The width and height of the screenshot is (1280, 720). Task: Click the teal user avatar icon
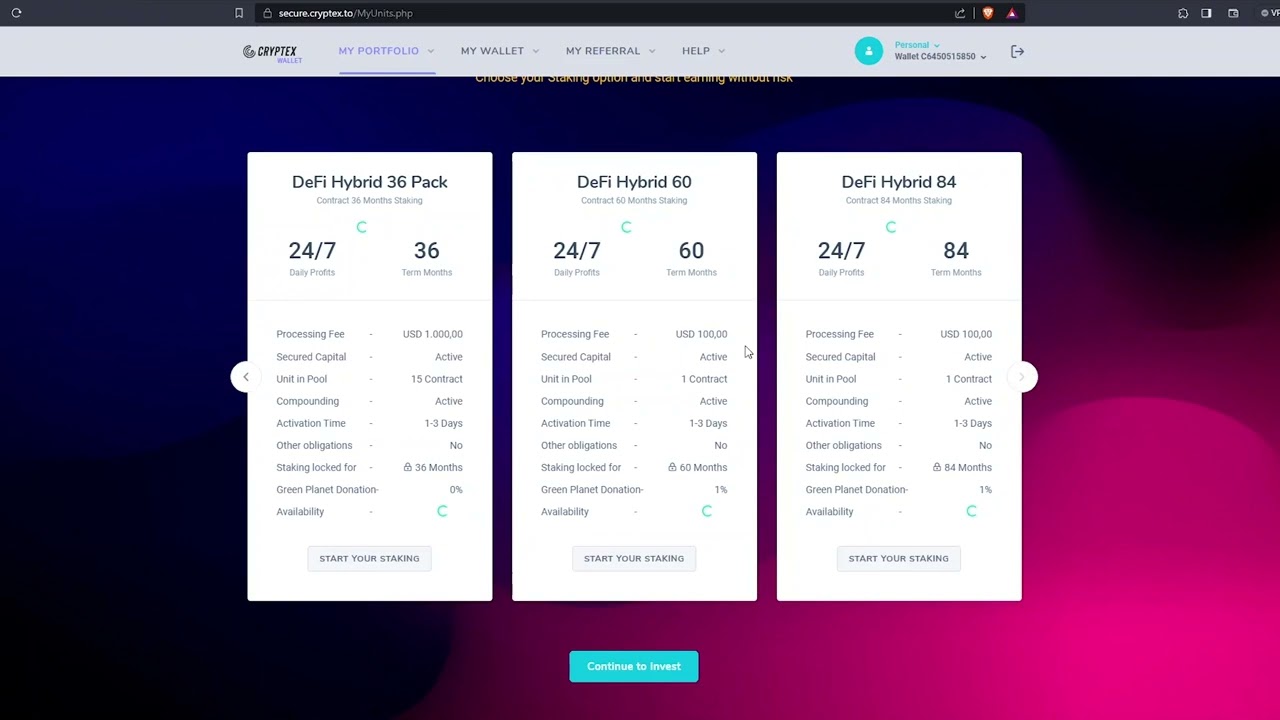869,51
